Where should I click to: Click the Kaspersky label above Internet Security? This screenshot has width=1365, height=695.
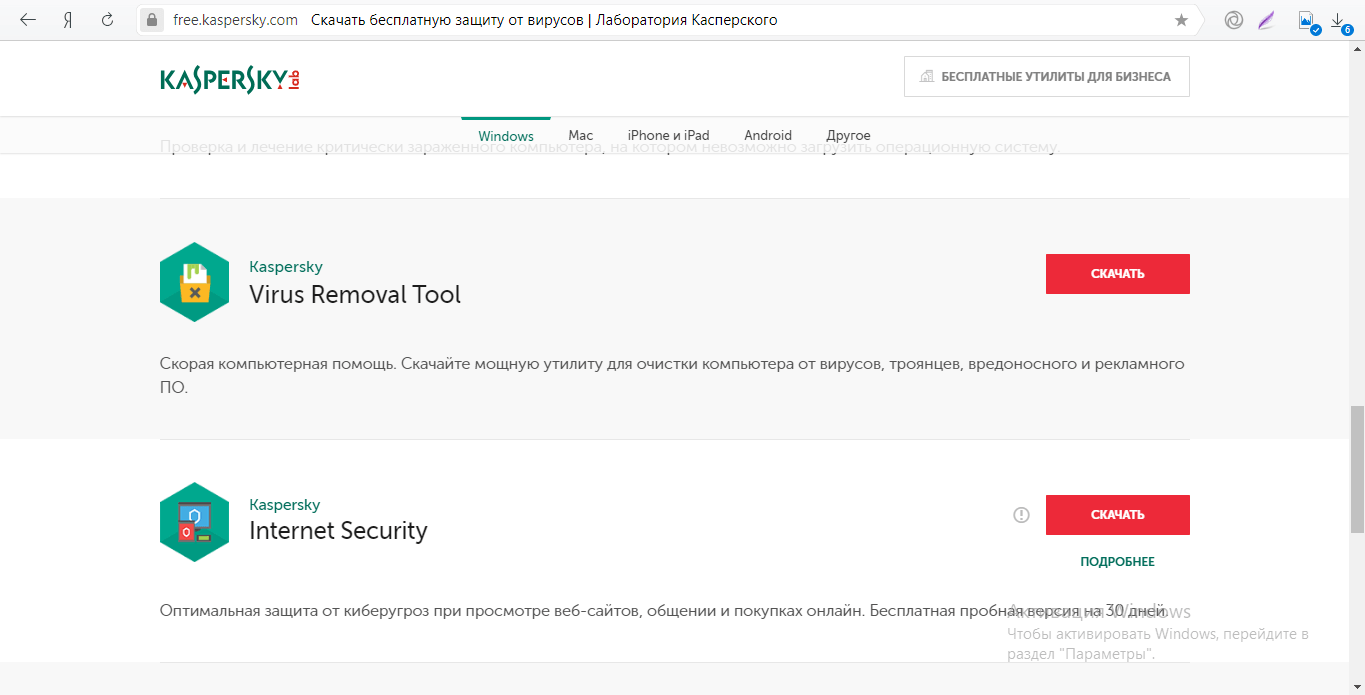tap(285, 505)
